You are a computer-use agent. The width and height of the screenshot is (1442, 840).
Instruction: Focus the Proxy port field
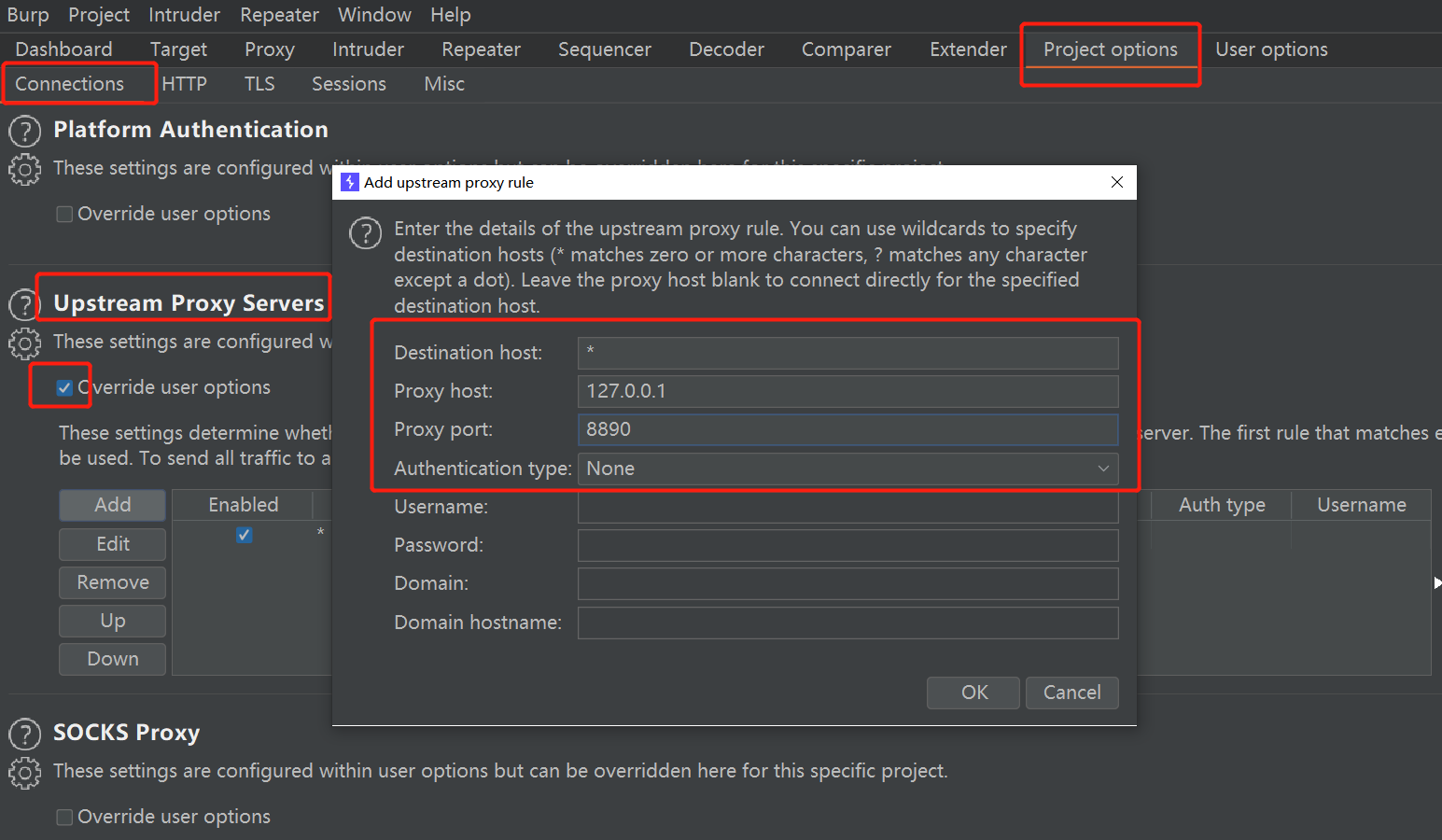click(x=848, y=429)
